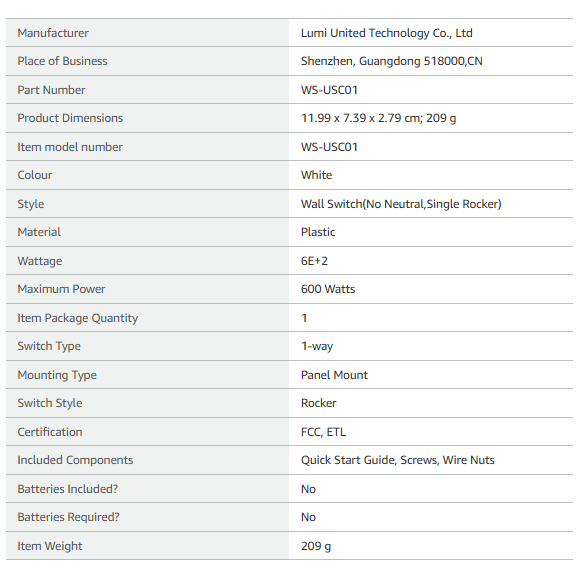Viewport: 583px width, 582px height.
Task: Click the Mounting Type value Panel Mount
Action: pos(334,375)
